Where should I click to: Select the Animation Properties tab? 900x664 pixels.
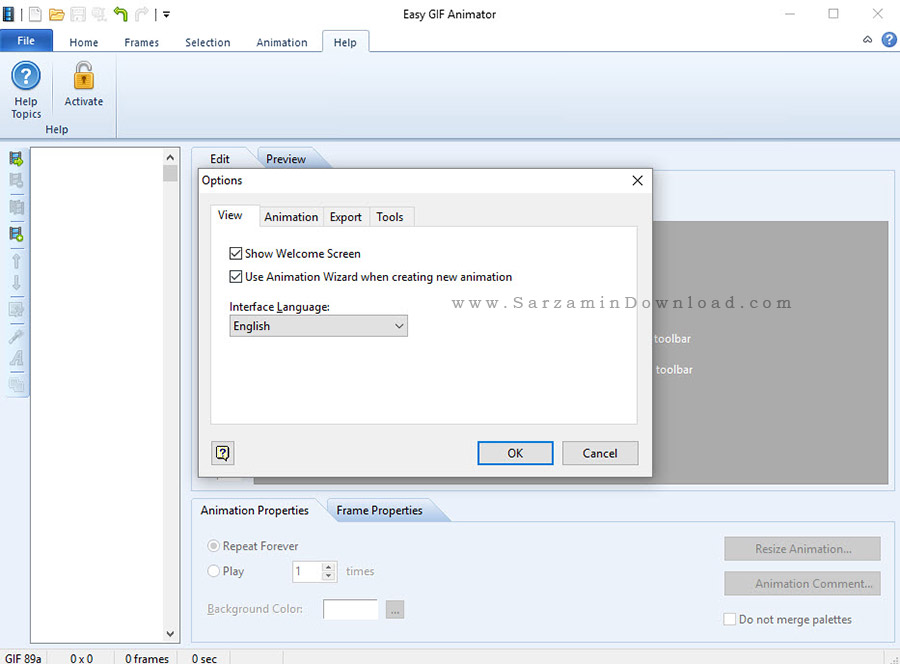click(x=255, y=510)
